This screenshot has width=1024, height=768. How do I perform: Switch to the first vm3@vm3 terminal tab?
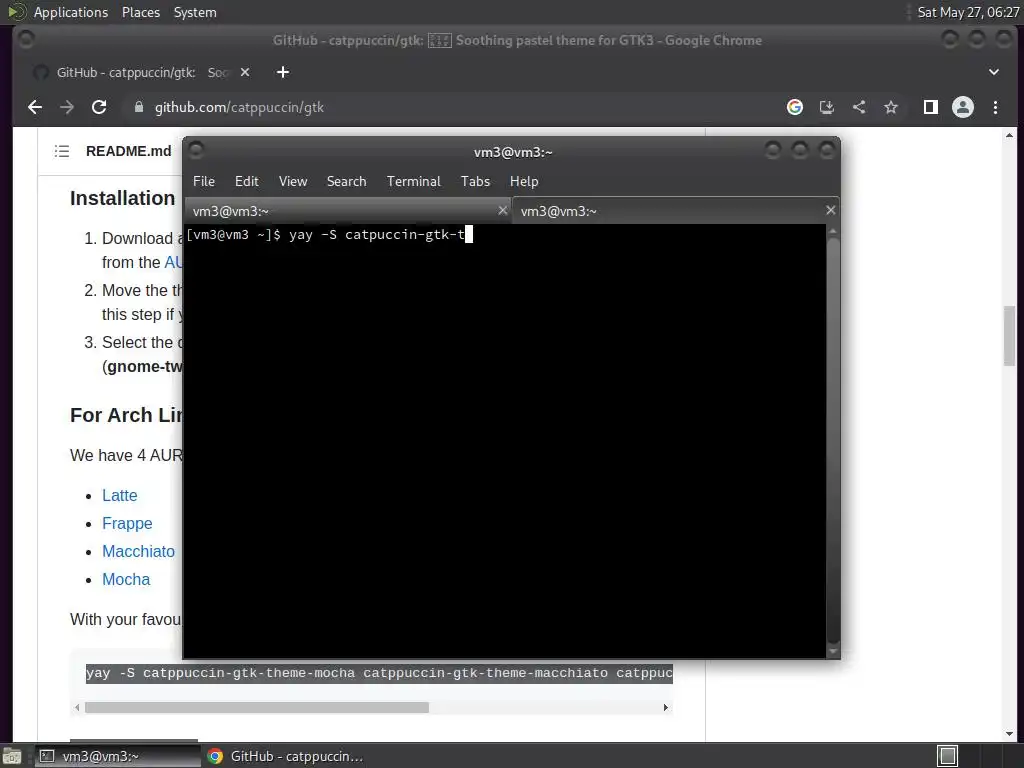pyautogui.click(x=348, y=211)
